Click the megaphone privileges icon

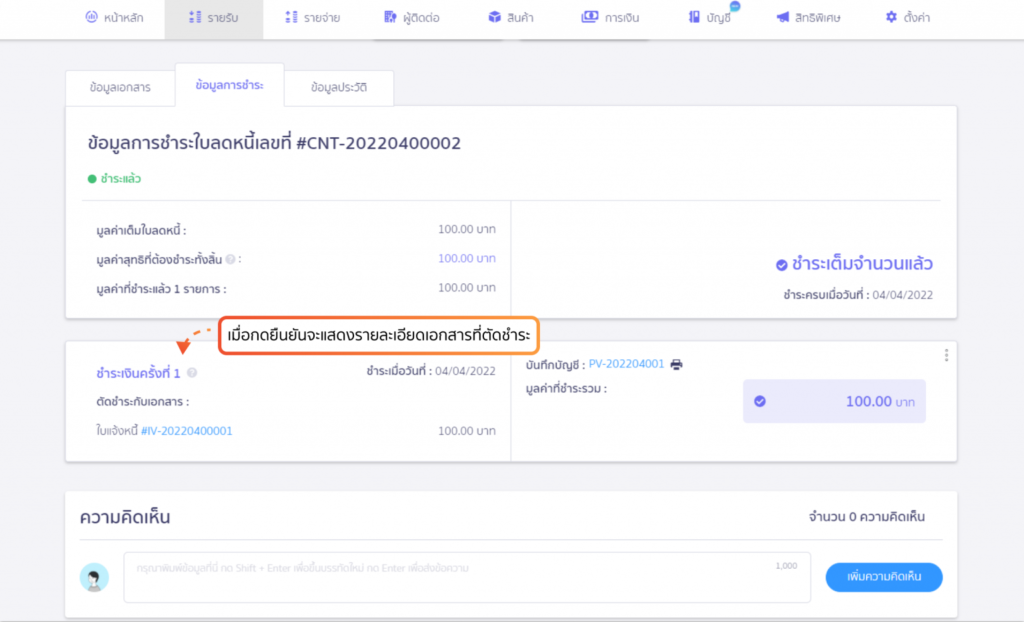[782, 17]
